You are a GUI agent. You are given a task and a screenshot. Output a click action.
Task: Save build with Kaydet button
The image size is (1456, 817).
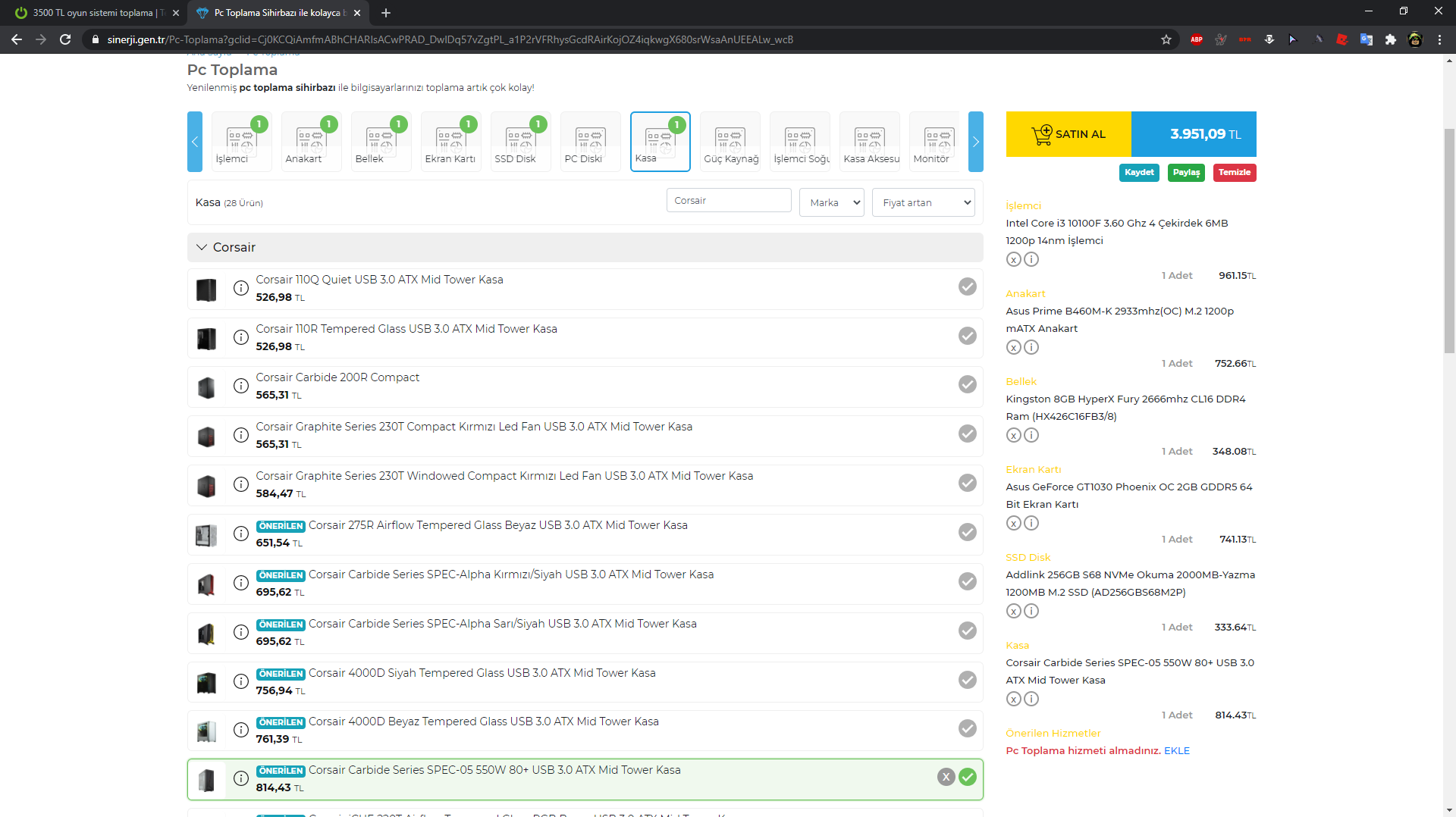coord(1139,173)
